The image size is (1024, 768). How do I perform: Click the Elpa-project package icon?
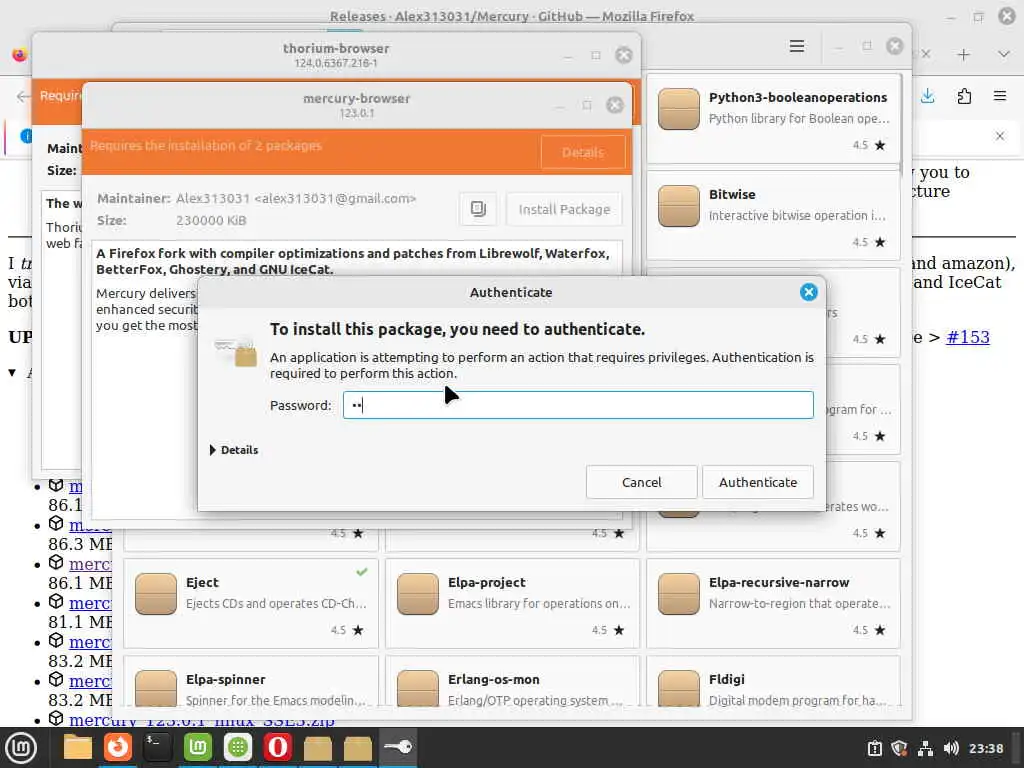coord(417,594)
